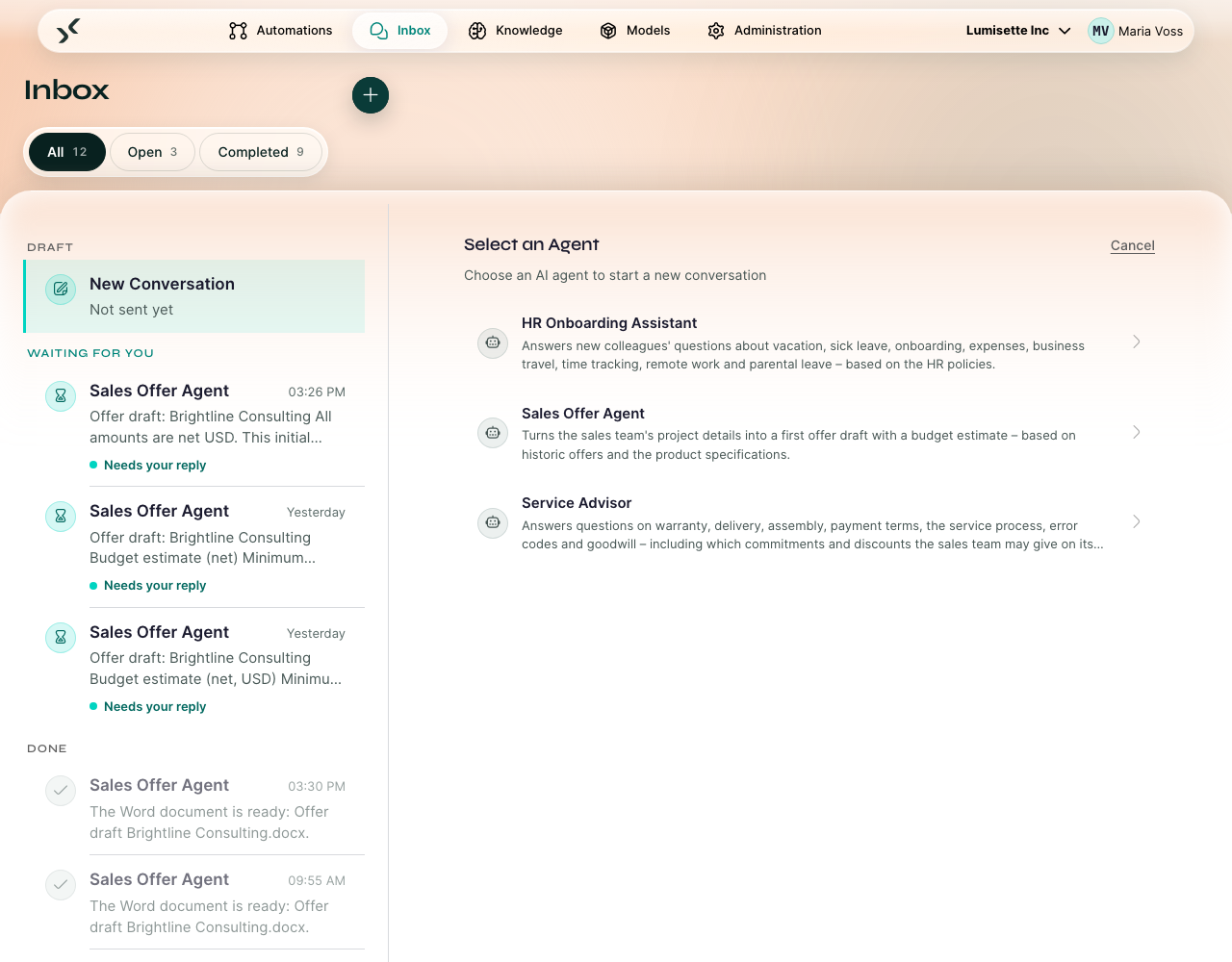
Task: Go to the Knowledge section
Action: (x=516, y=31)
